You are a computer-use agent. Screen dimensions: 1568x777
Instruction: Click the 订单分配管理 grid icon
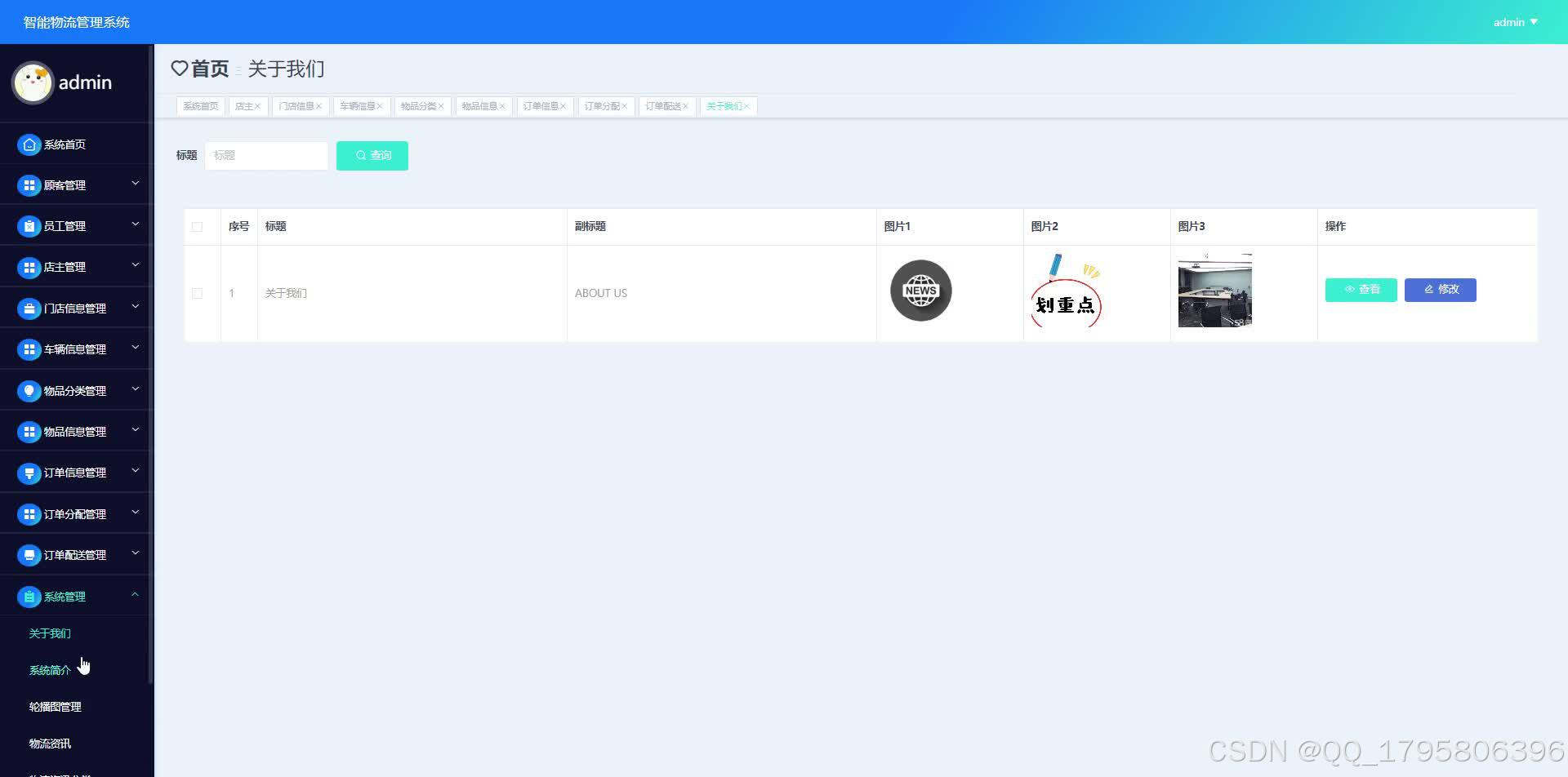click(x=29, y=514)
